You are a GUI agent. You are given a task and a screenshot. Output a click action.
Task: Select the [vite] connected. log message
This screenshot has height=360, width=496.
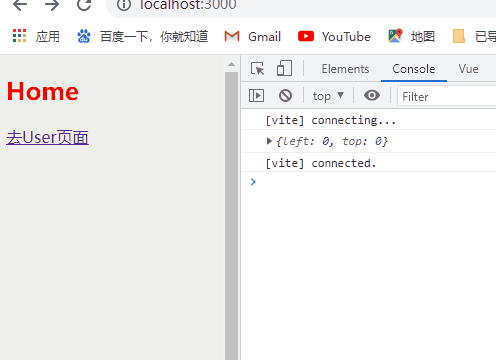[321, 163]
